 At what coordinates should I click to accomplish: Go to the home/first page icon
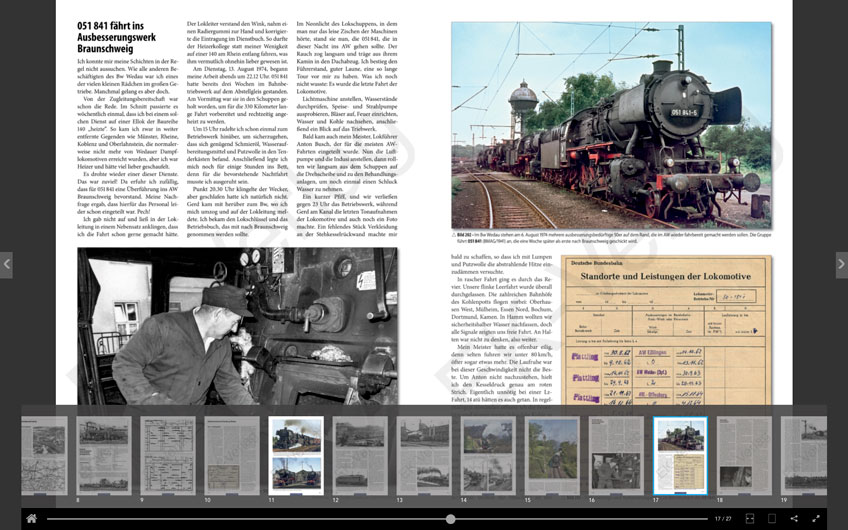(x=31, y=519)
